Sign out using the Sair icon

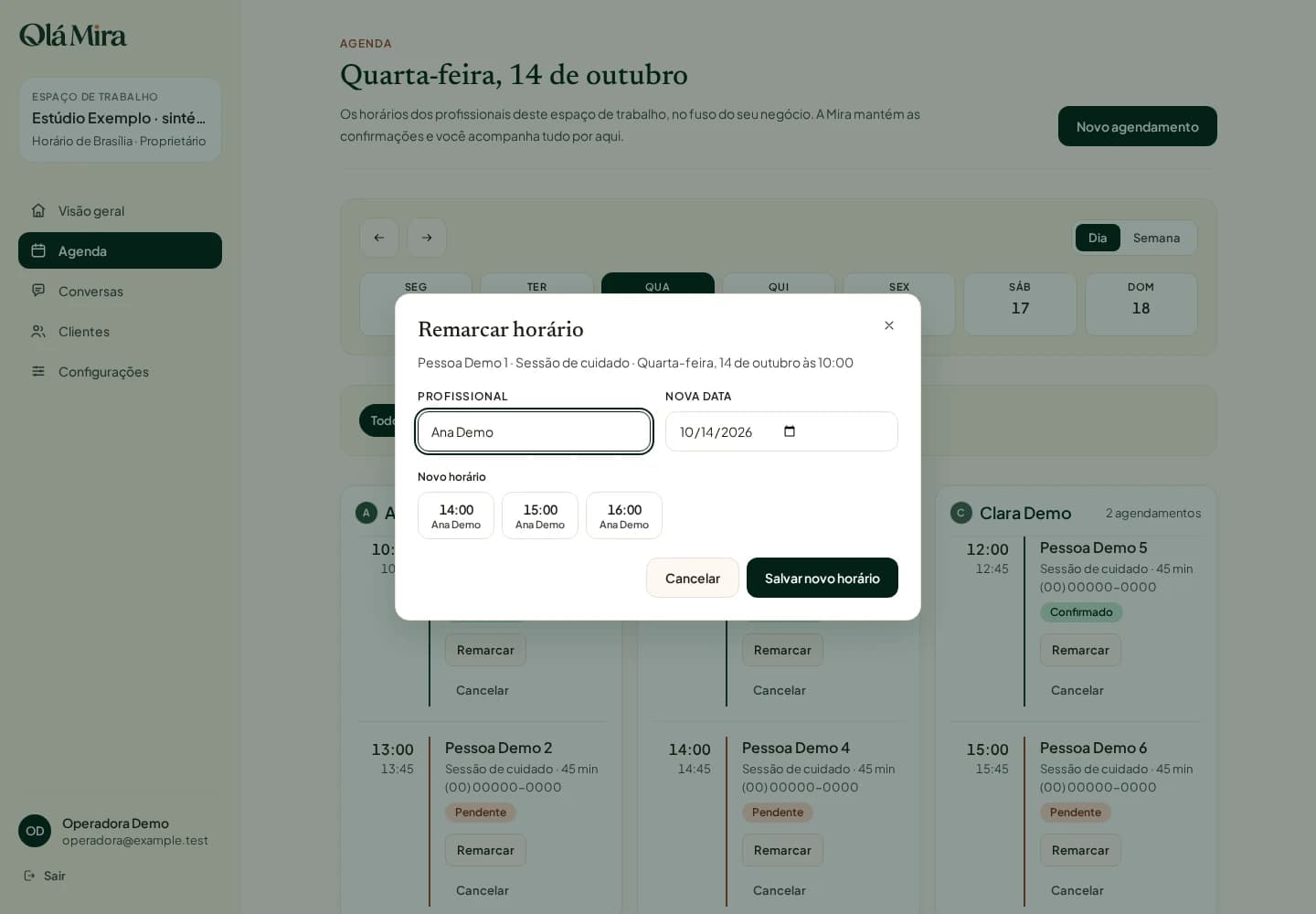pyautogui.click(x=30, y=876)
